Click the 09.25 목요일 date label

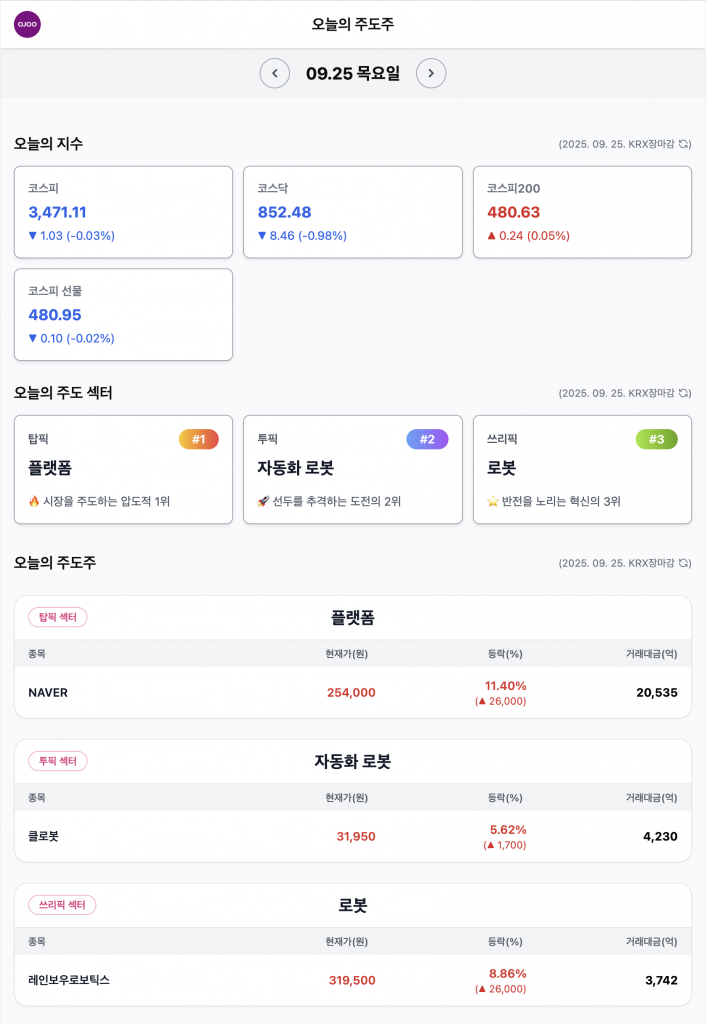pos(352,73)
